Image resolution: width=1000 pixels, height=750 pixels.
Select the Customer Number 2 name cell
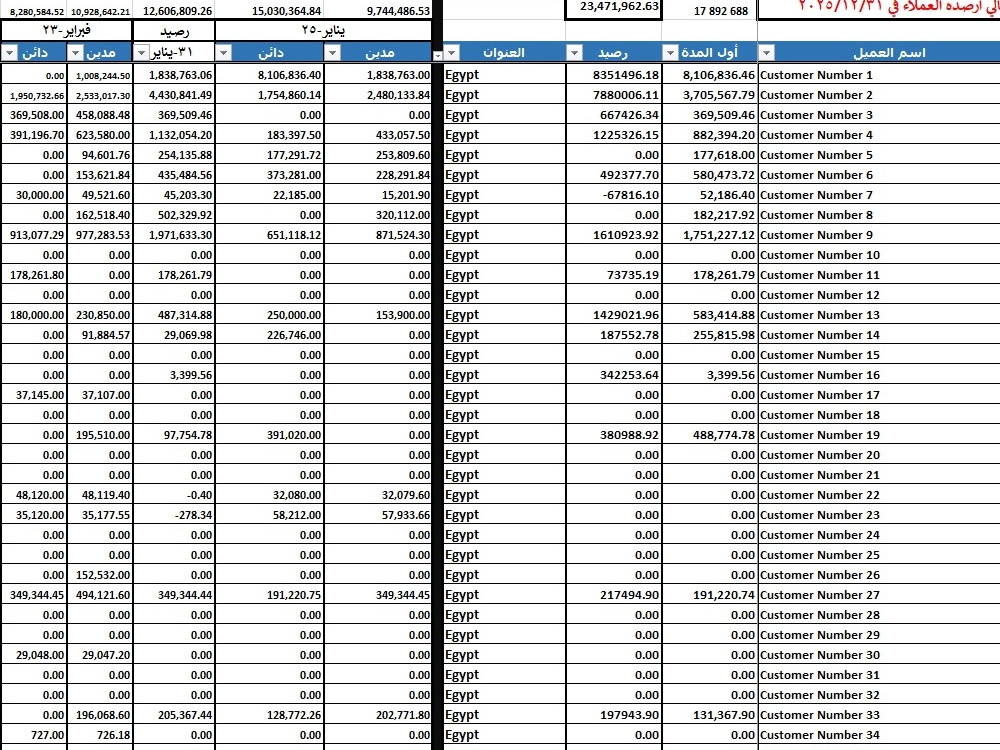(x=879, y=95)
